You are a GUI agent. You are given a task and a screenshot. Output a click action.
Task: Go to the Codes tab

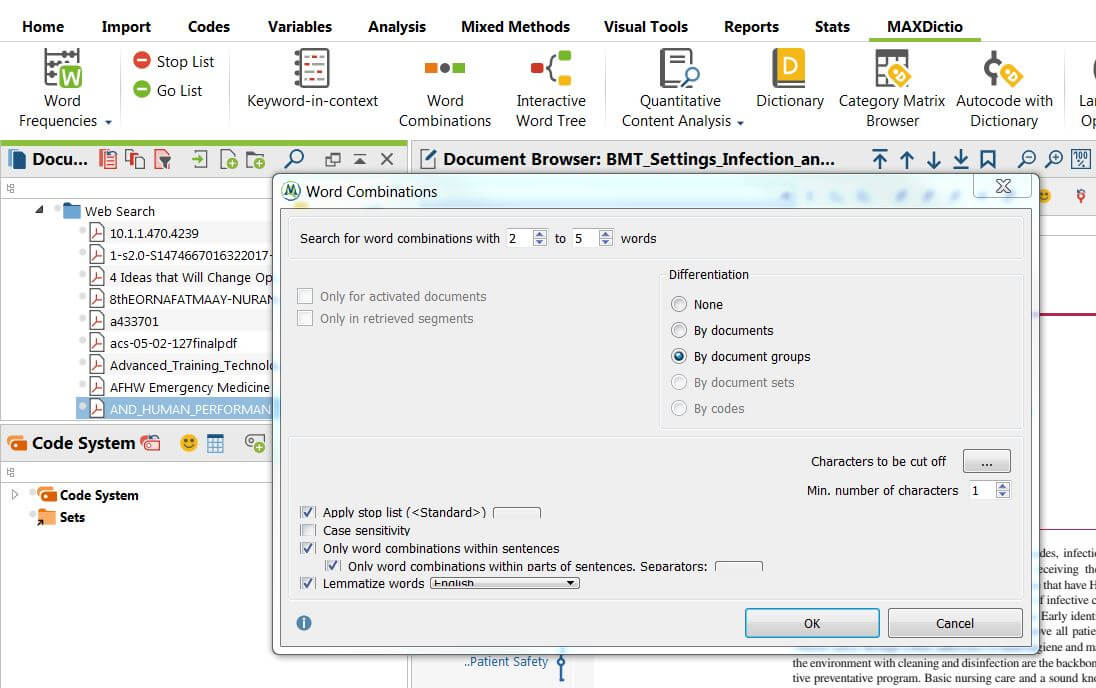click(x=208, y=27)
